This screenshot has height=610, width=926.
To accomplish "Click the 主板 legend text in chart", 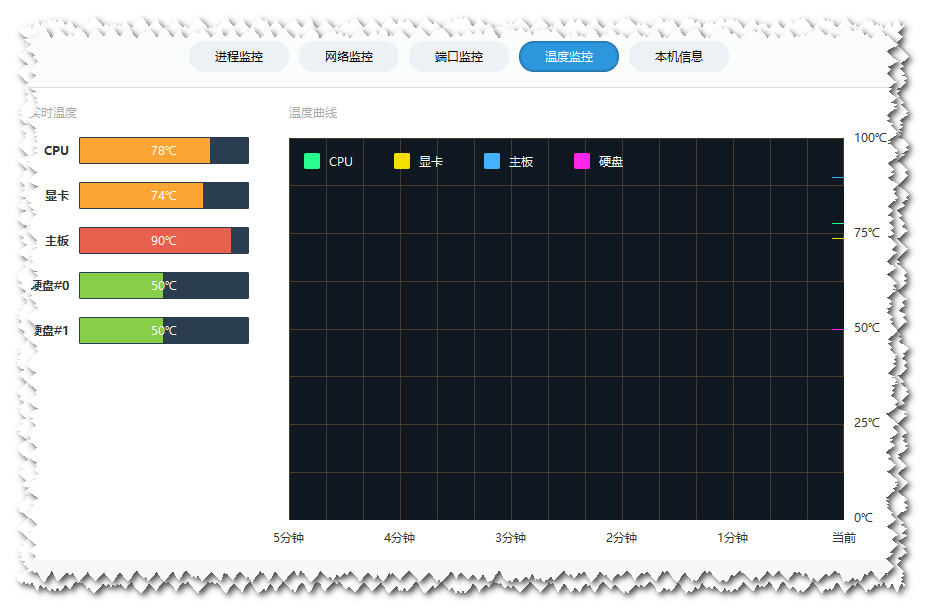I will (x=521, y=161).
